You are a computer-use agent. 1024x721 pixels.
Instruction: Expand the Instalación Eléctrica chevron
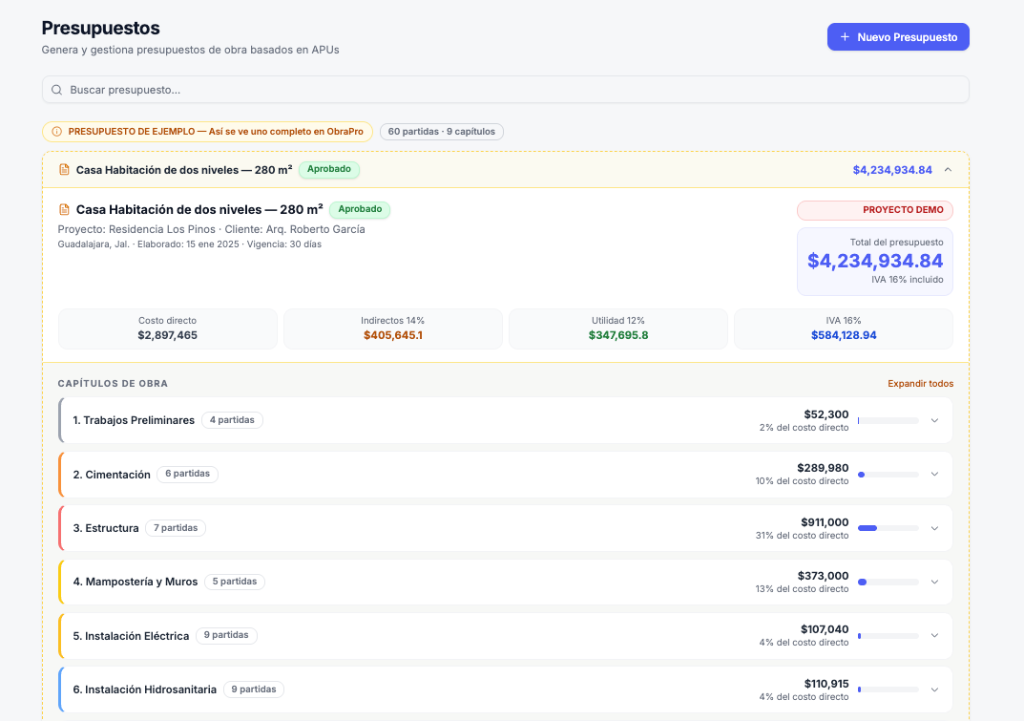pos(935,635)
